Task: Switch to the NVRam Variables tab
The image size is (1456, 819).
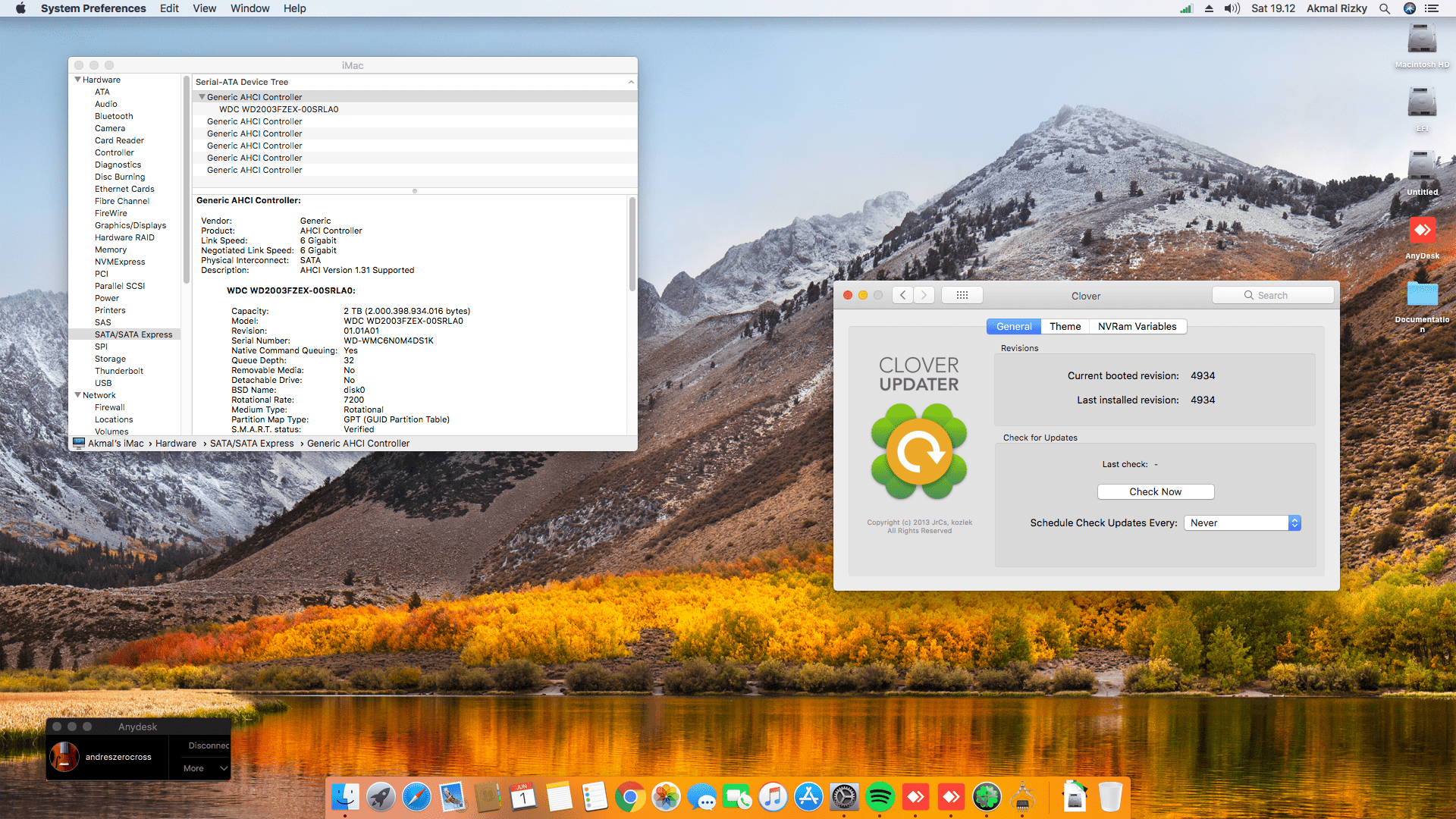Action: (x=1137, y=327)
